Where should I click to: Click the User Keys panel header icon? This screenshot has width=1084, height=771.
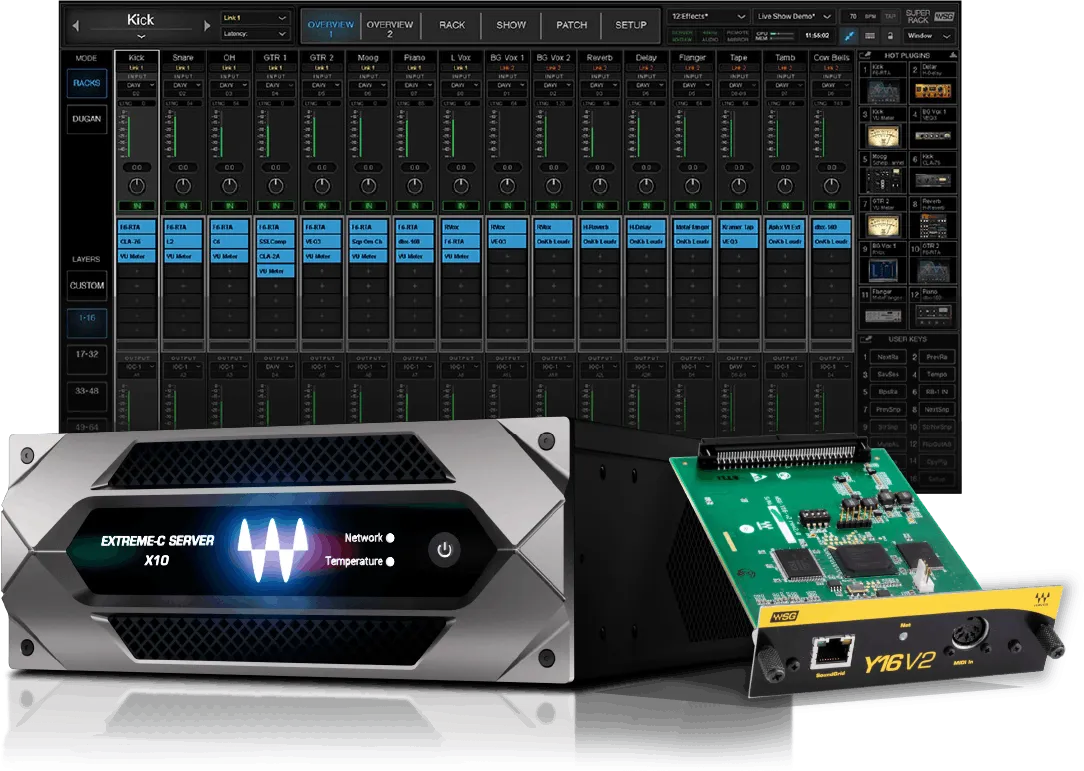click(866, 340)
